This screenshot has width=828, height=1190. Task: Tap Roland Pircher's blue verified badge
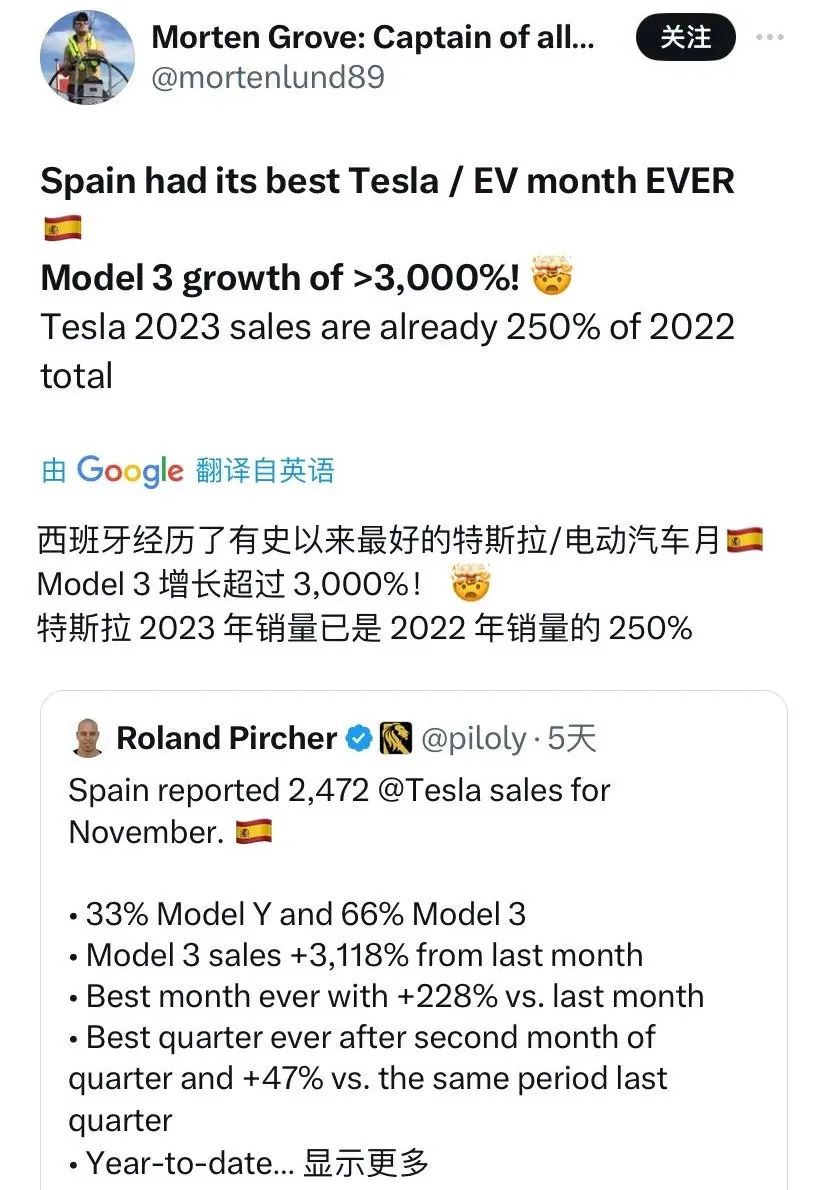point(358,738)
